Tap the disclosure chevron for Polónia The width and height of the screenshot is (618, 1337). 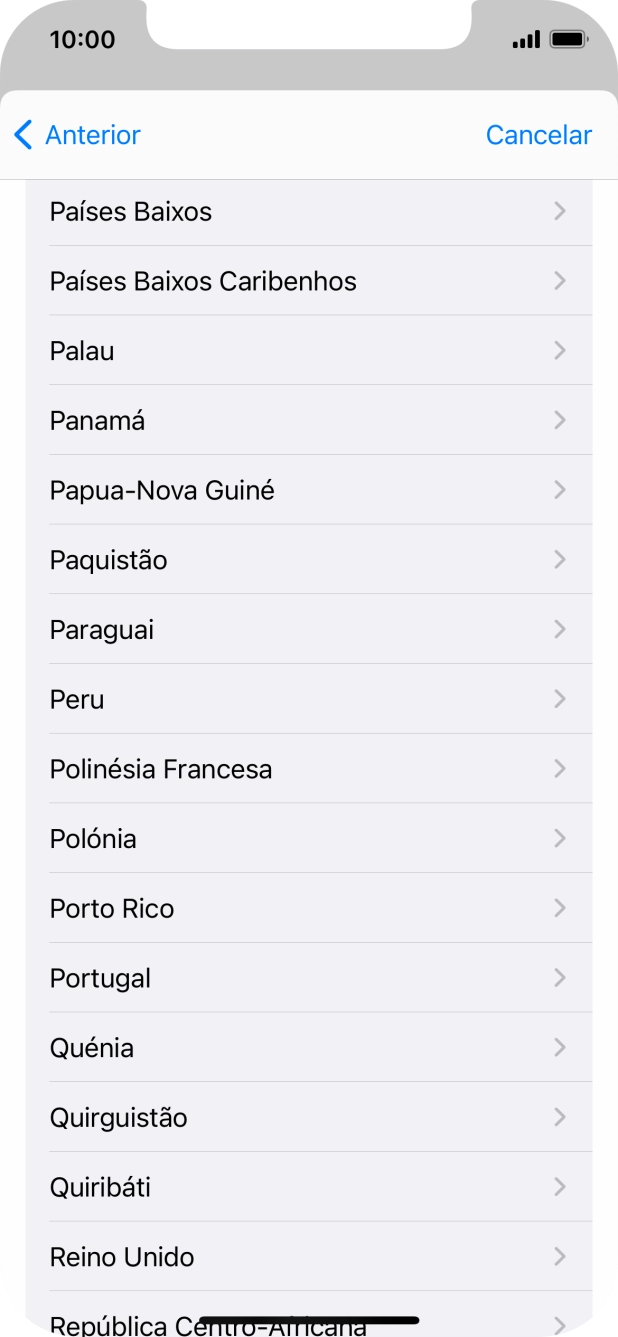click(559, 838)
